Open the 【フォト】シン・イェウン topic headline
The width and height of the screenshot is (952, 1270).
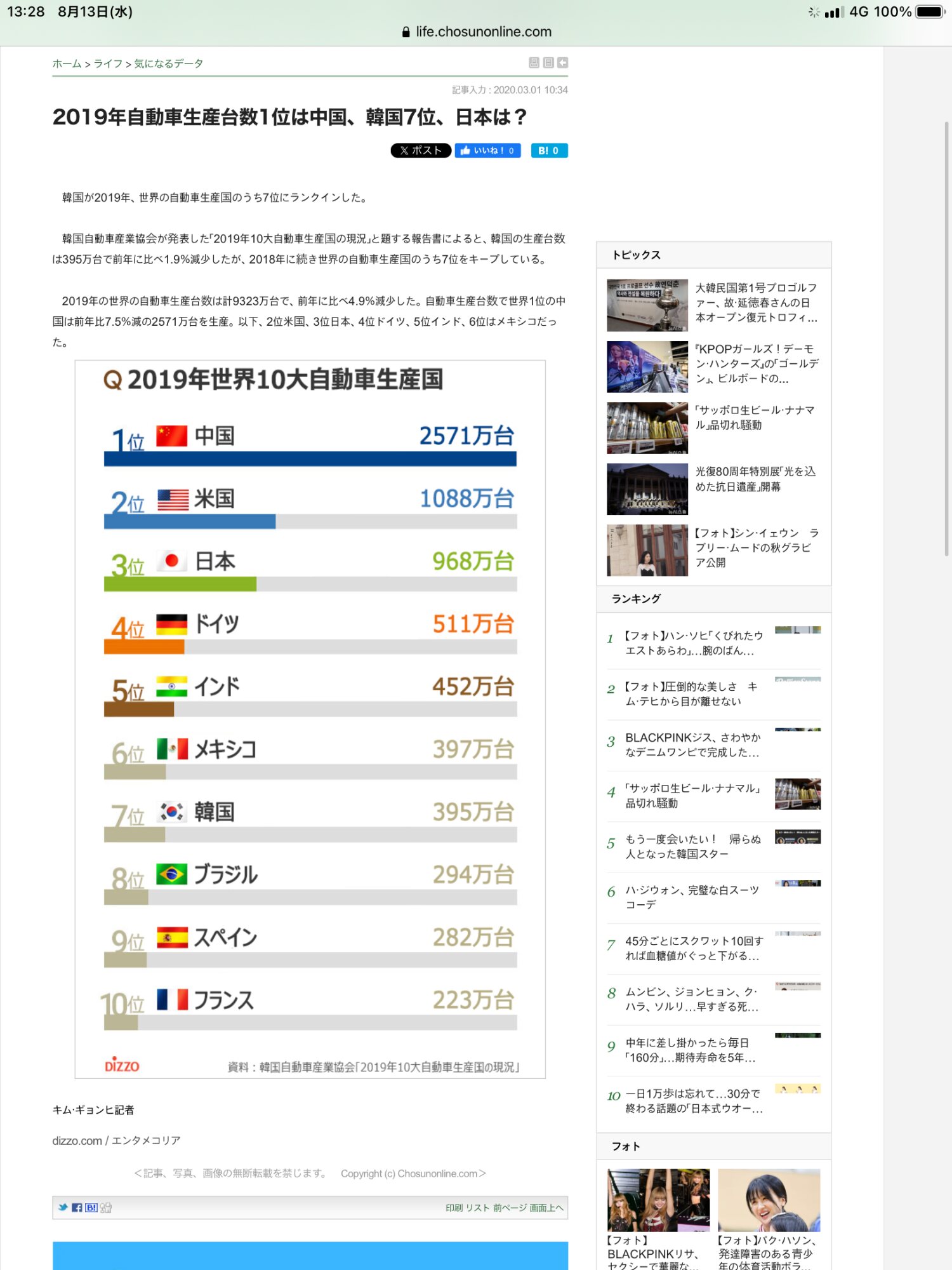757,547
